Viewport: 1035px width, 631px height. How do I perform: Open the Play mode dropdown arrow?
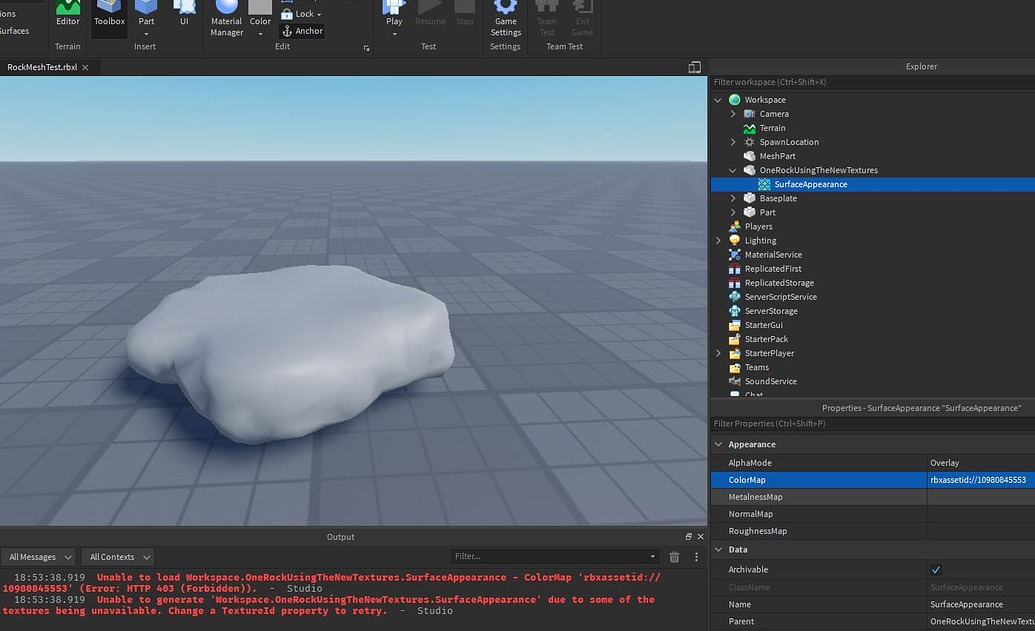(x=394, y=34)
